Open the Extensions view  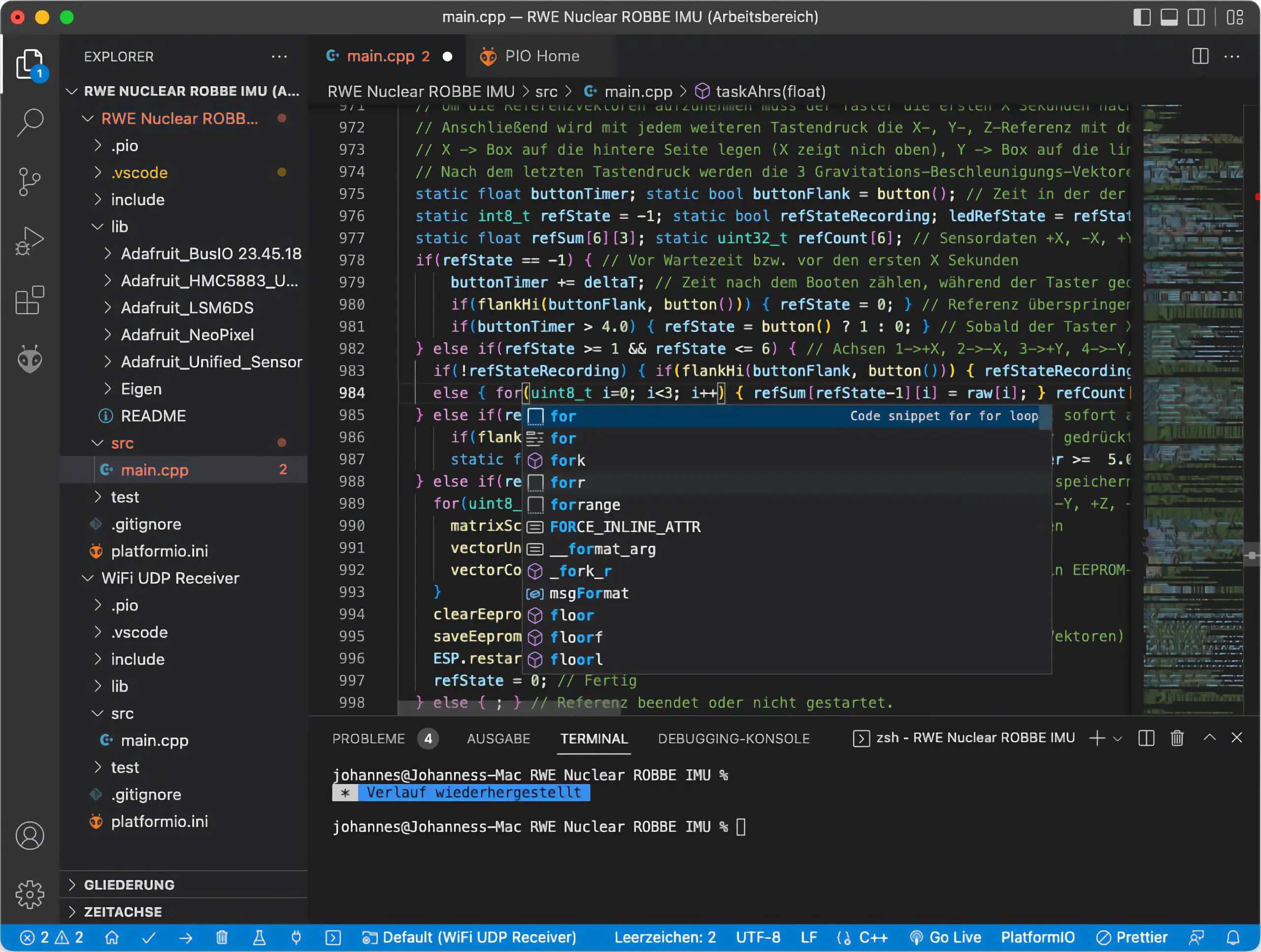tap(30, 300)
